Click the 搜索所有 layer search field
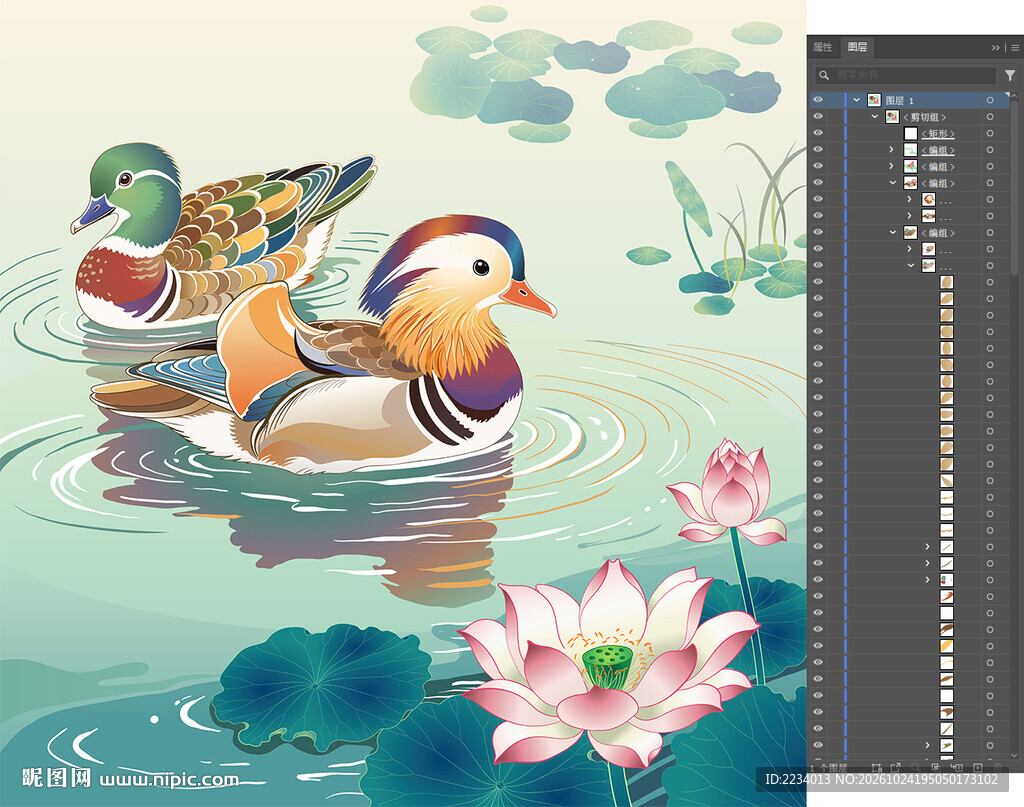 (x=906, y=75)
